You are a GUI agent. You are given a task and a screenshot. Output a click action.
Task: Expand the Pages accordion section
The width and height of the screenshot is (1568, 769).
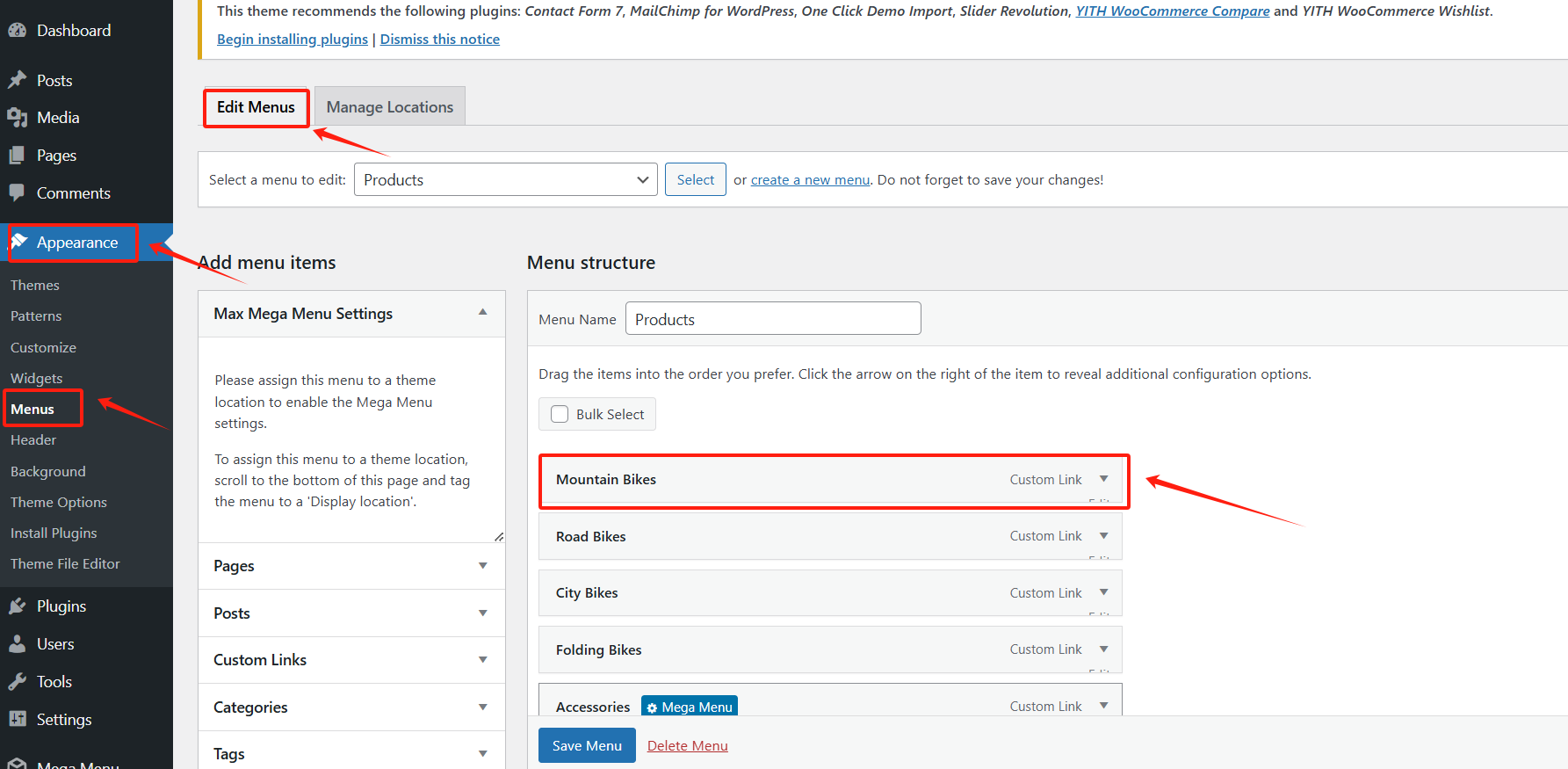(482, 565)
